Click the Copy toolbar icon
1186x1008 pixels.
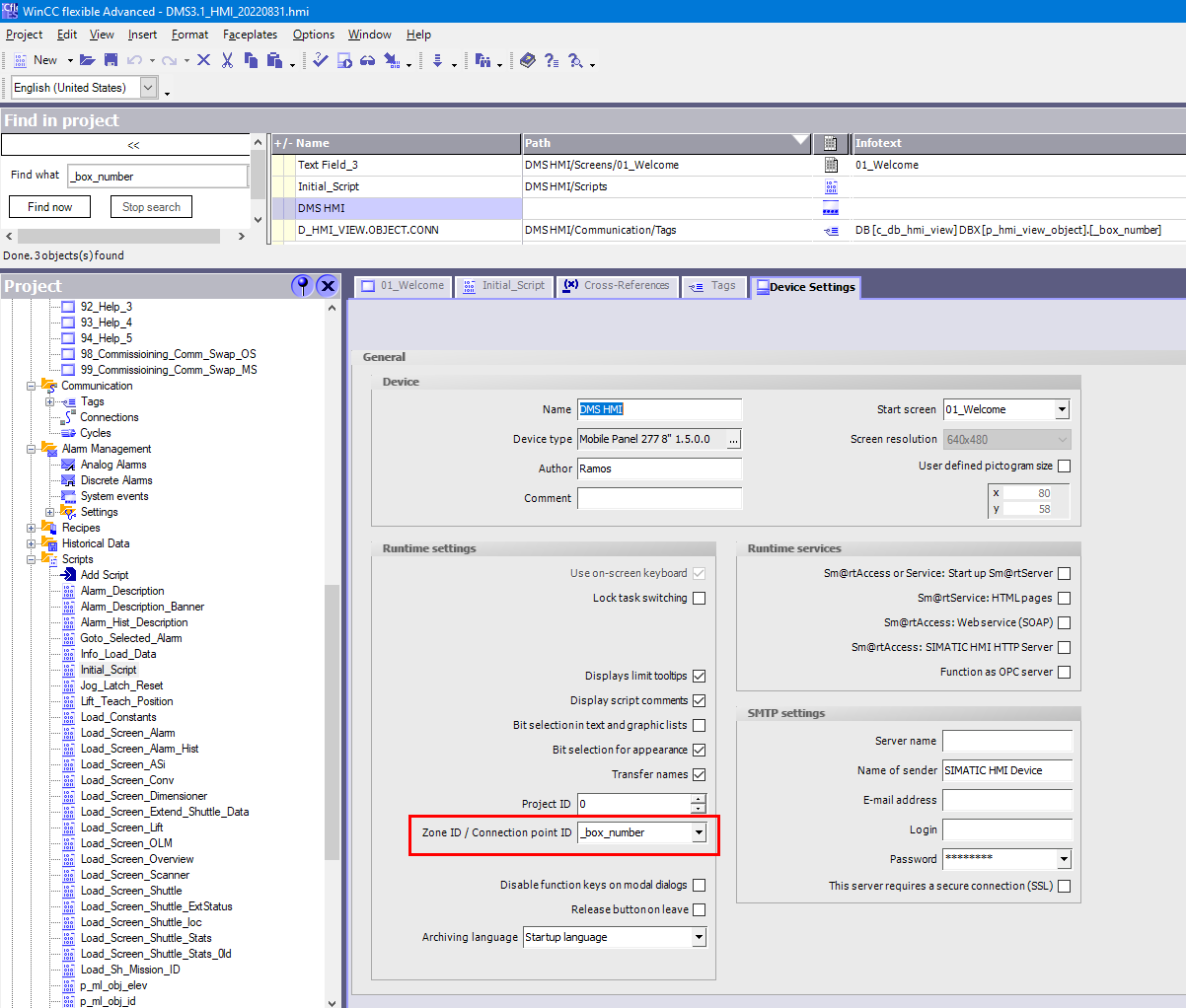[x=251, y=60]
